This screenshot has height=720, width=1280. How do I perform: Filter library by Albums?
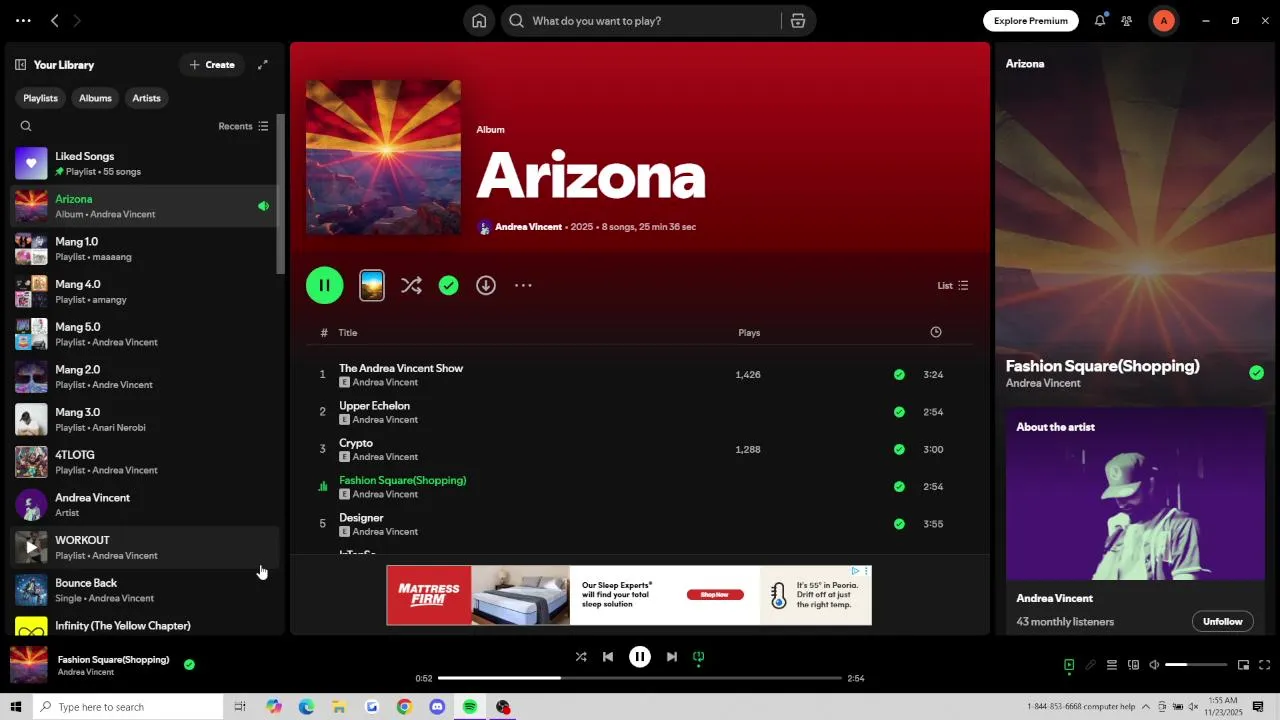(95, 98)
